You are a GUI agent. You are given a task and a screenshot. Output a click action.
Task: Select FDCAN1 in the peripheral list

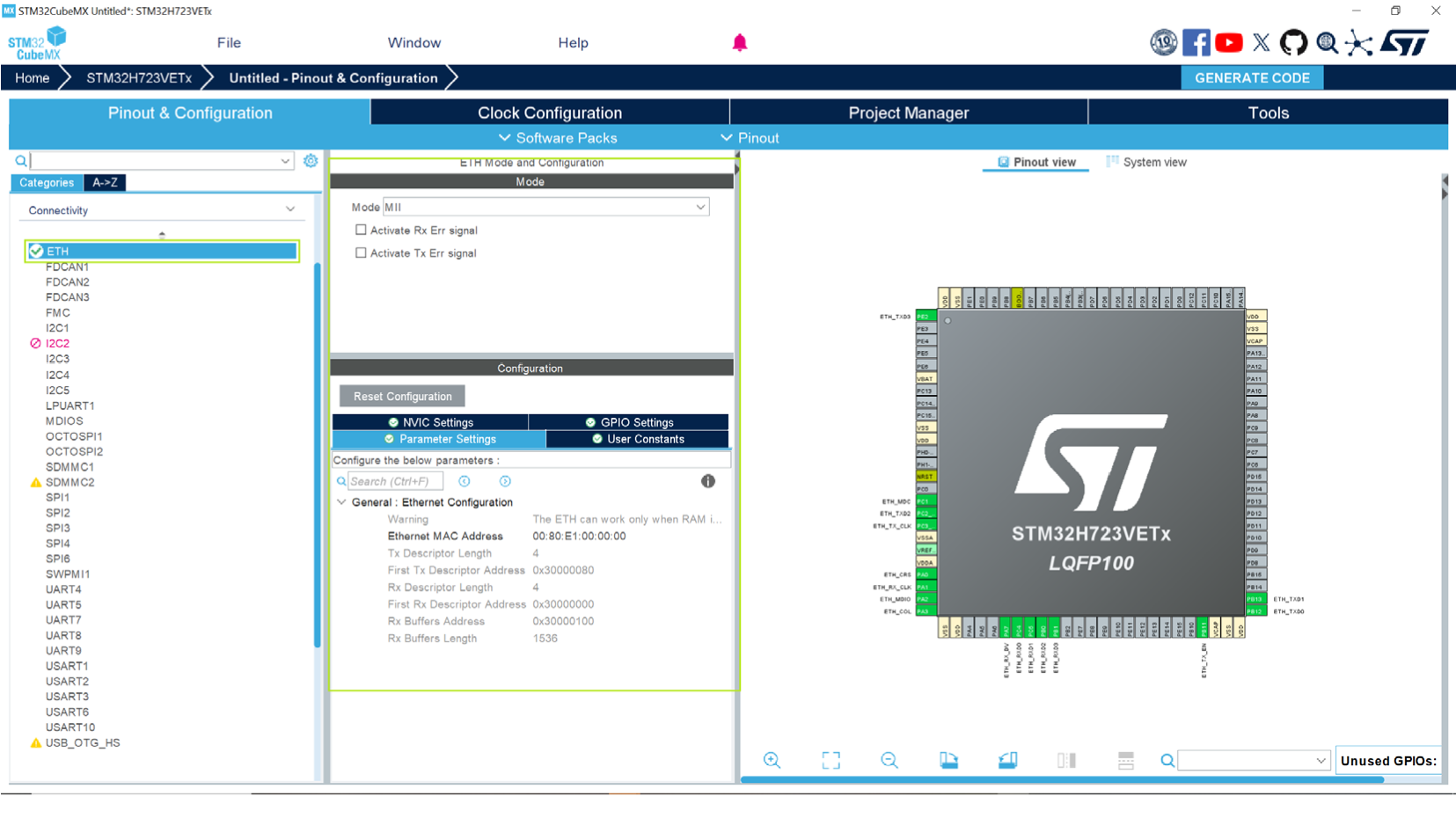(x=67, y=267)
